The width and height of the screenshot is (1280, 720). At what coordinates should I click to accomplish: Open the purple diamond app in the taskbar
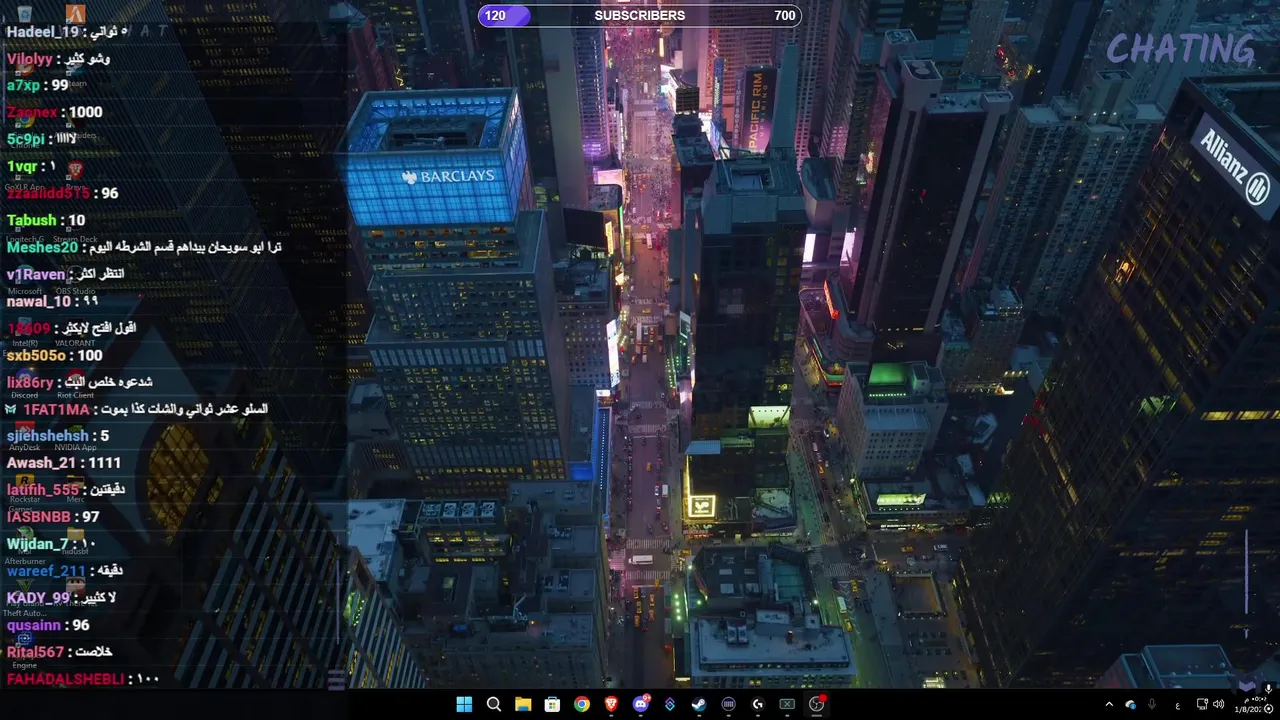670,704
